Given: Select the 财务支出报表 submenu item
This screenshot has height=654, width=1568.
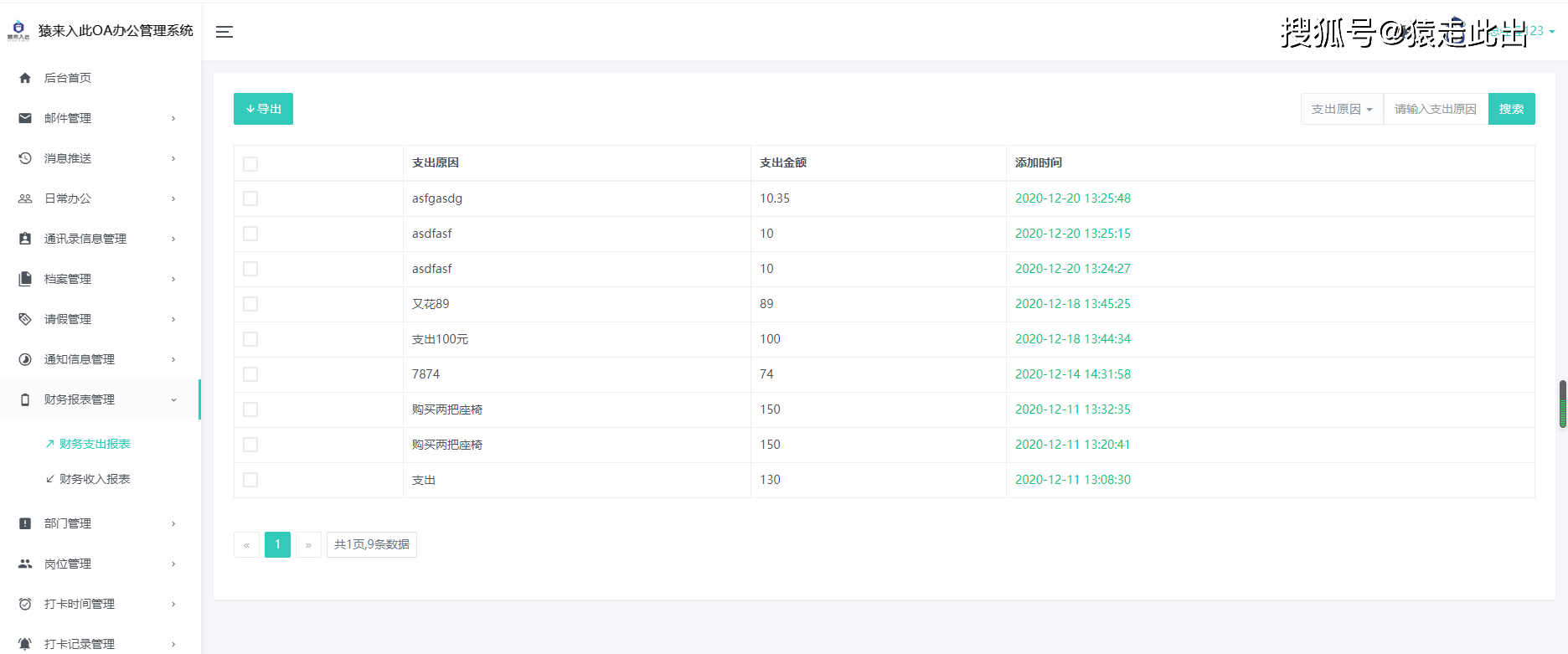Looking at the screenshot, I should pyautogui.click(x=95, y=444).
